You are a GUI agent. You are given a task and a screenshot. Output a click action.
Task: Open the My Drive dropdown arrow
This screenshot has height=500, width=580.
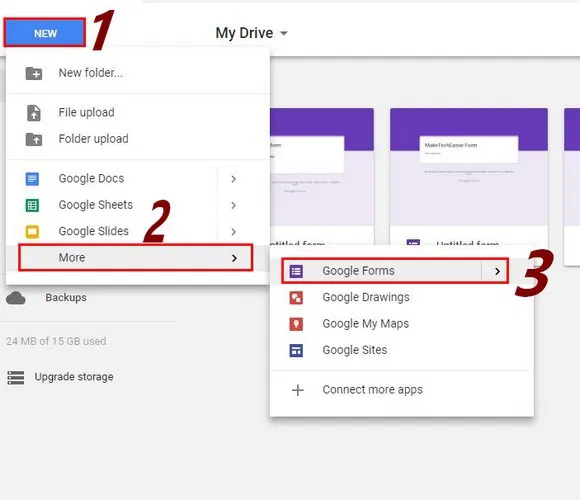(284, 33)
